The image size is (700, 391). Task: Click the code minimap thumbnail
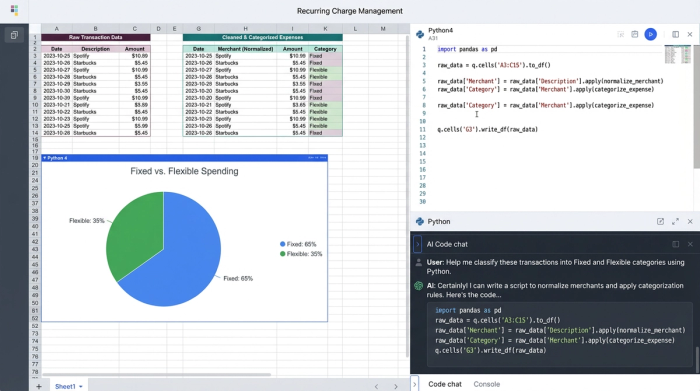click(x=677, y=54)
